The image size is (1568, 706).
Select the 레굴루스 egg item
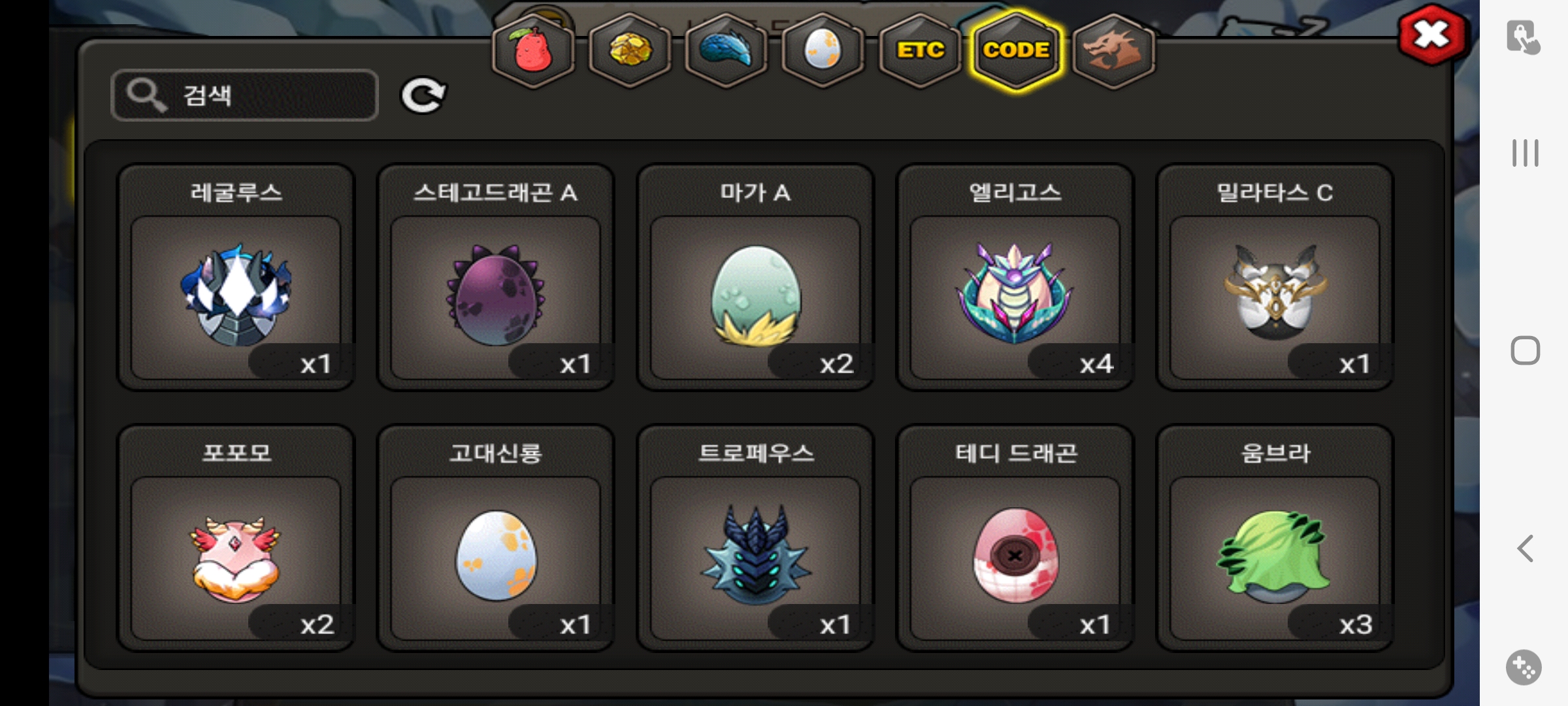pyautogui.click(x=236, y=277)
